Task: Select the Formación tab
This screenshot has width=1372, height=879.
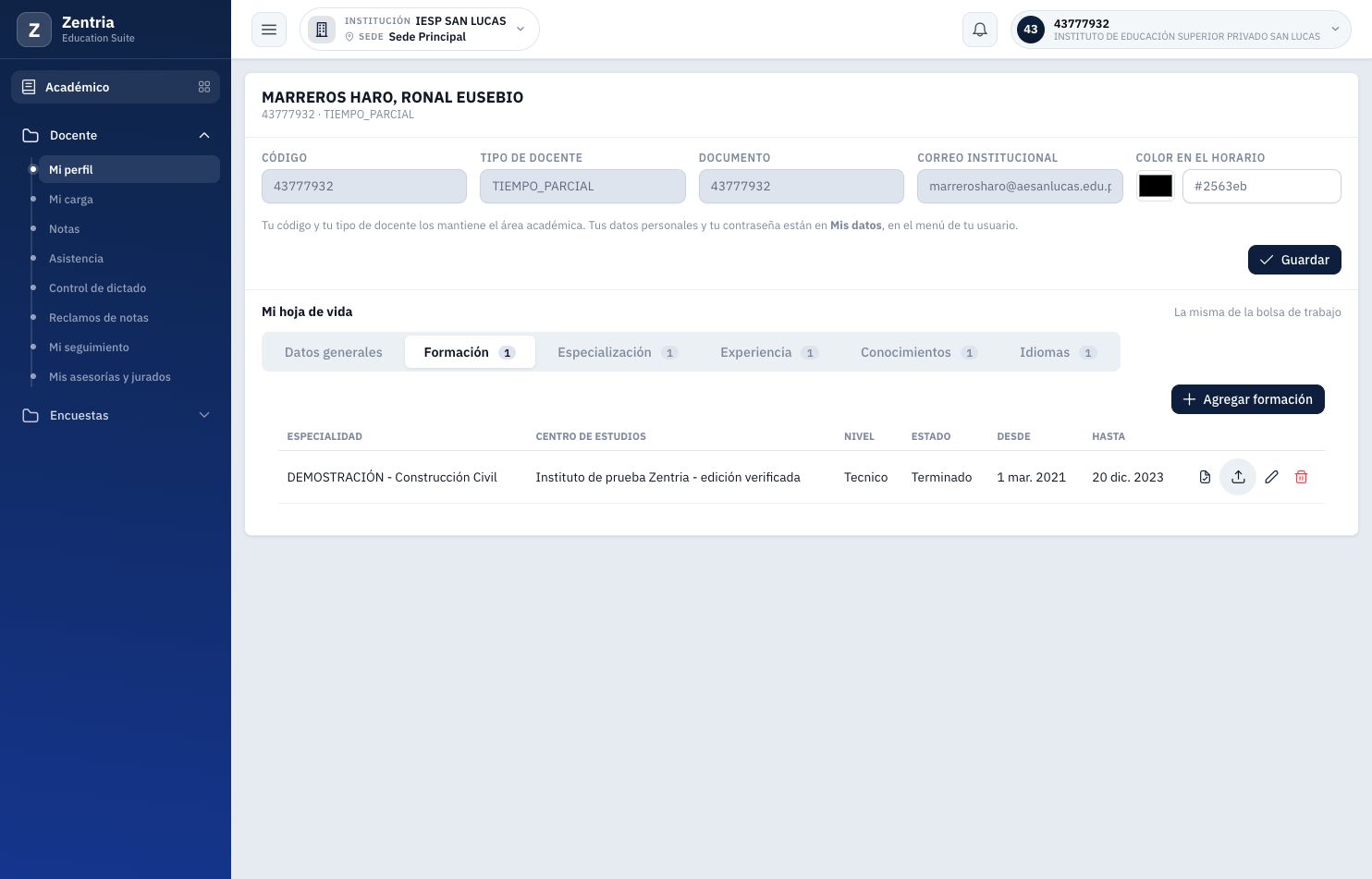Action: (470, 352)
